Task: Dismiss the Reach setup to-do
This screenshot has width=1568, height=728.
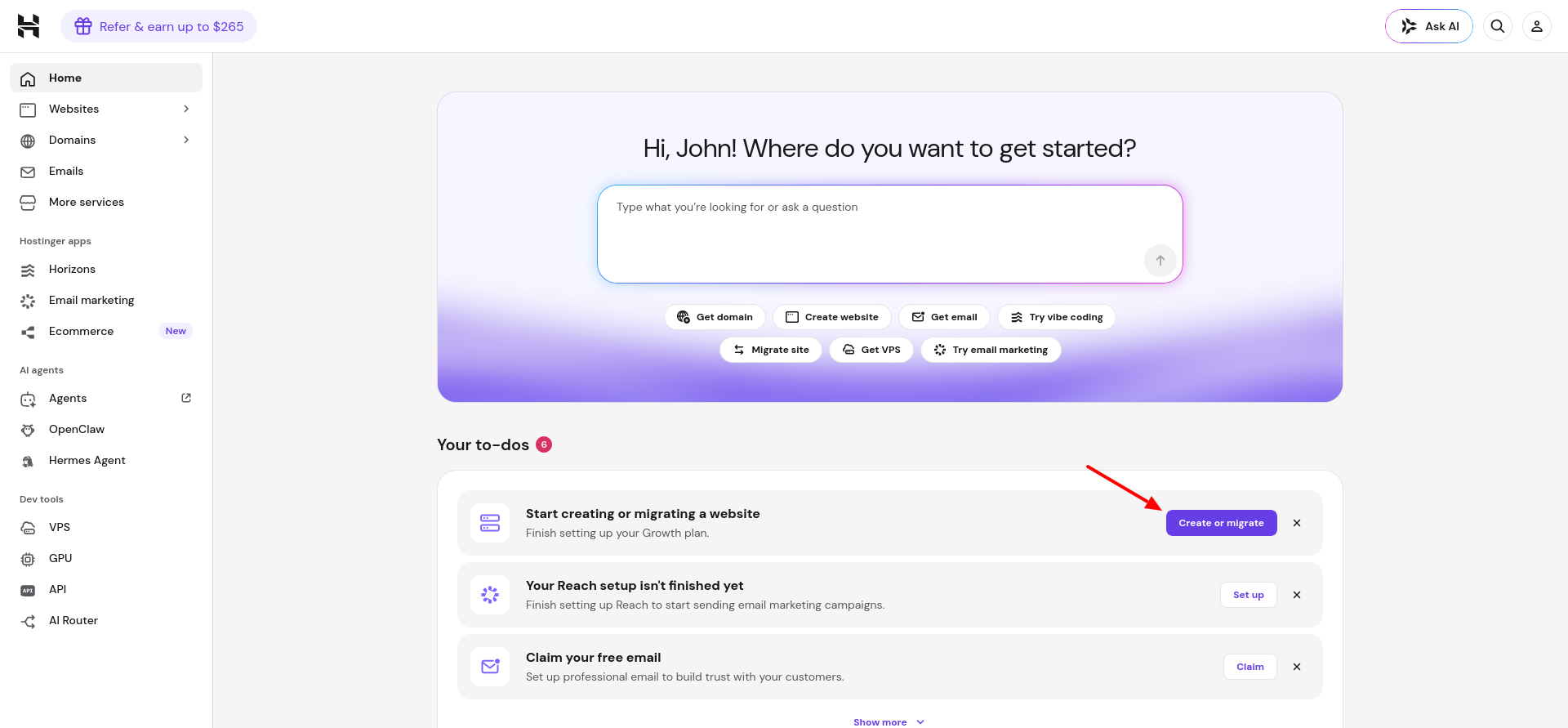Action: coord(1297,595)
